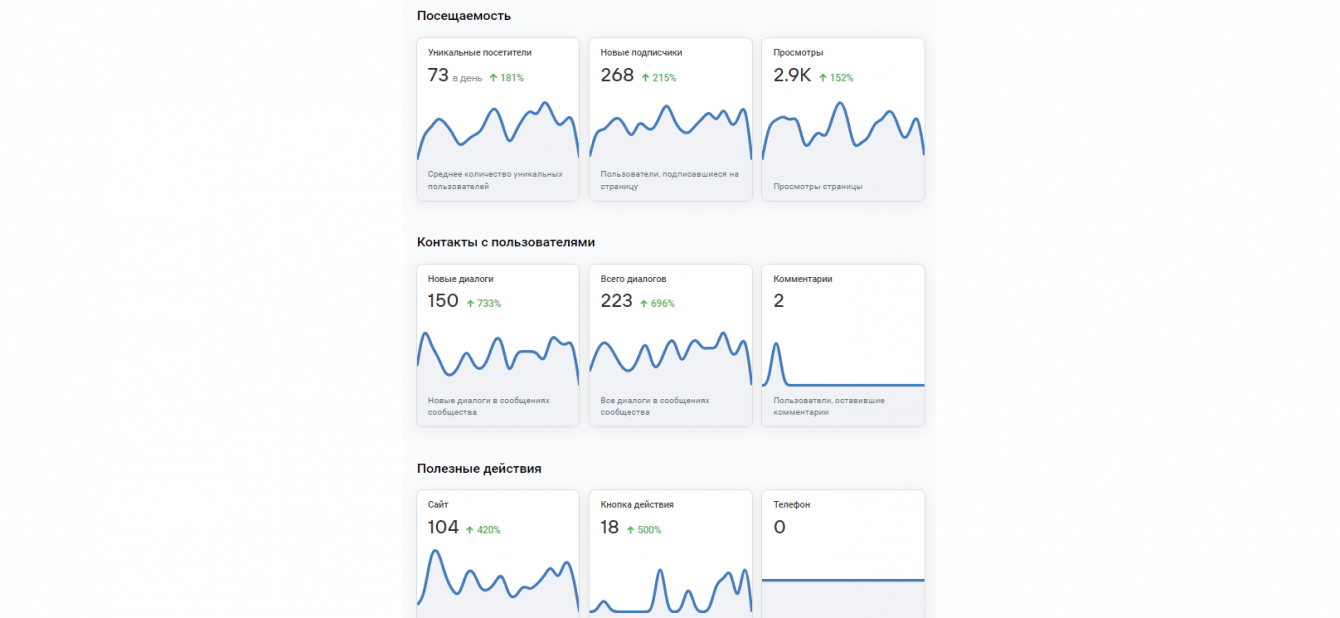Viewport: 1340px width, 618px height.
Task: Click the green 152% growth arrow
Action: [x=823, y=77]
